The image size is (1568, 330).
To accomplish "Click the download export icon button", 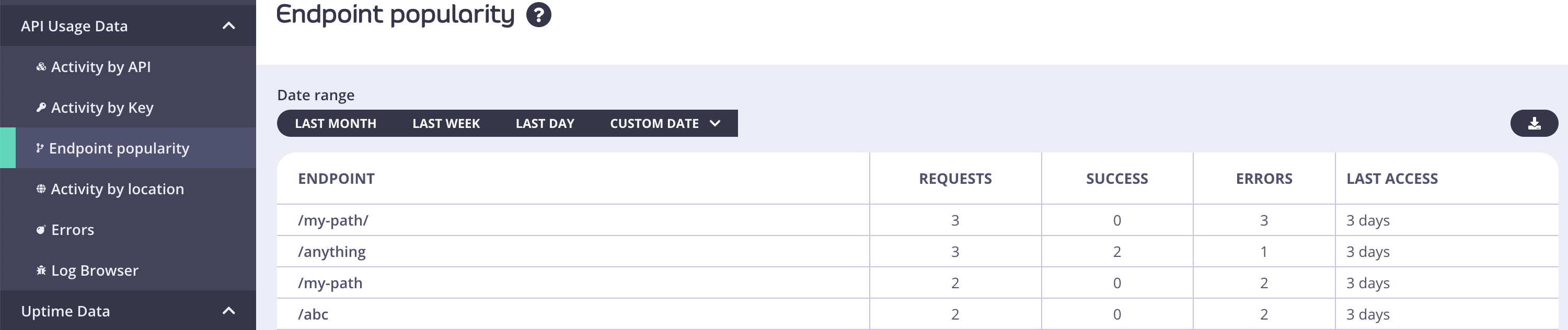I will [1534, 123].
